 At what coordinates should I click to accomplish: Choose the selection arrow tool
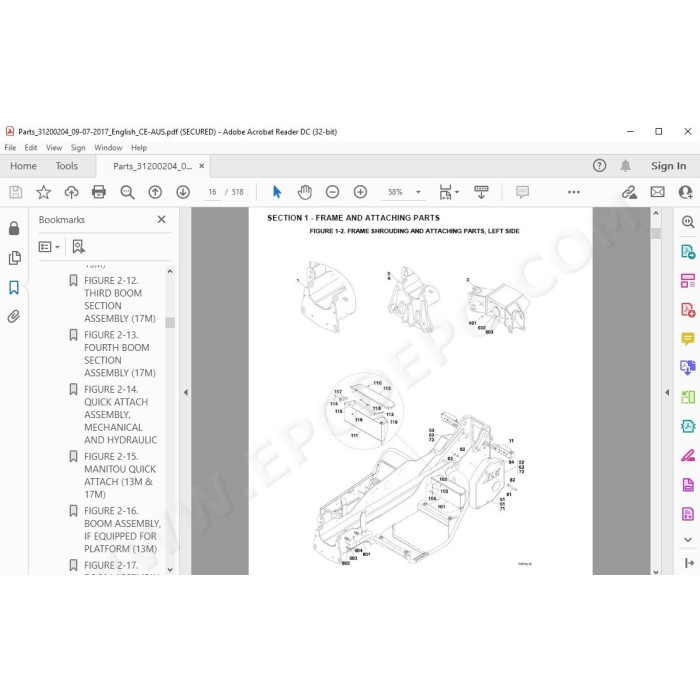(277, 192)
